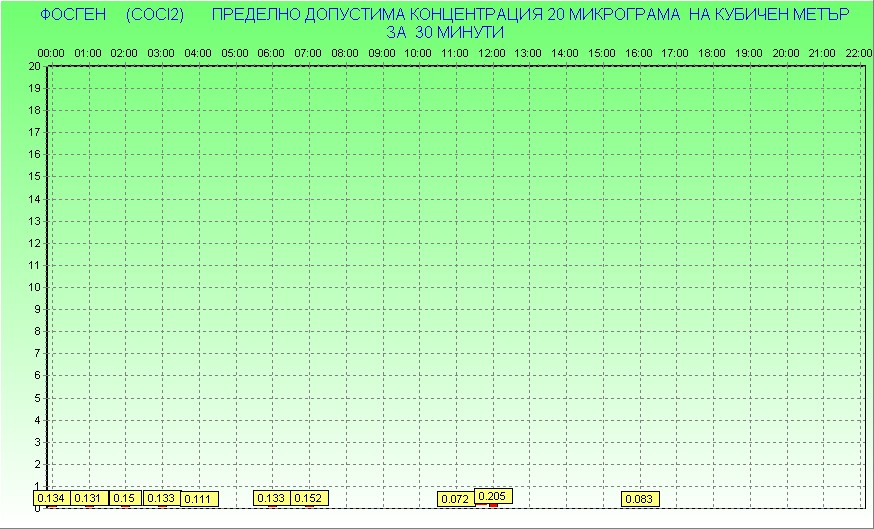Select the 10 value on vertical axis
Image resolution: width=874 pixels, height=529 pixels.
click(x=35, y=287)
